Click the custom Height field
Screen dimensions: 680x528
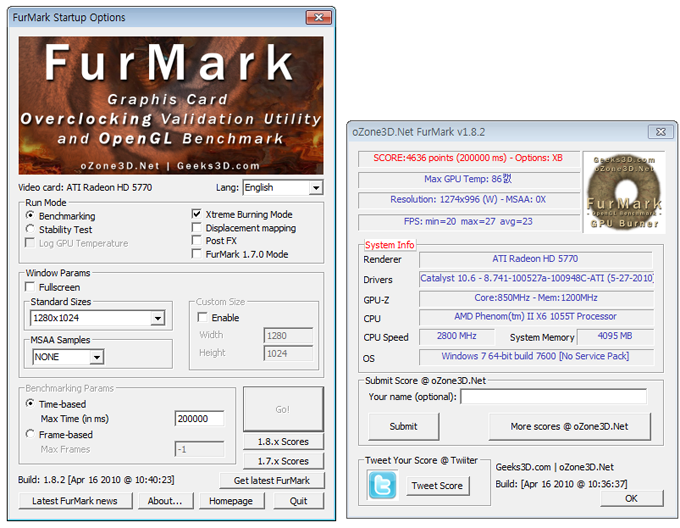coord(288,353)
